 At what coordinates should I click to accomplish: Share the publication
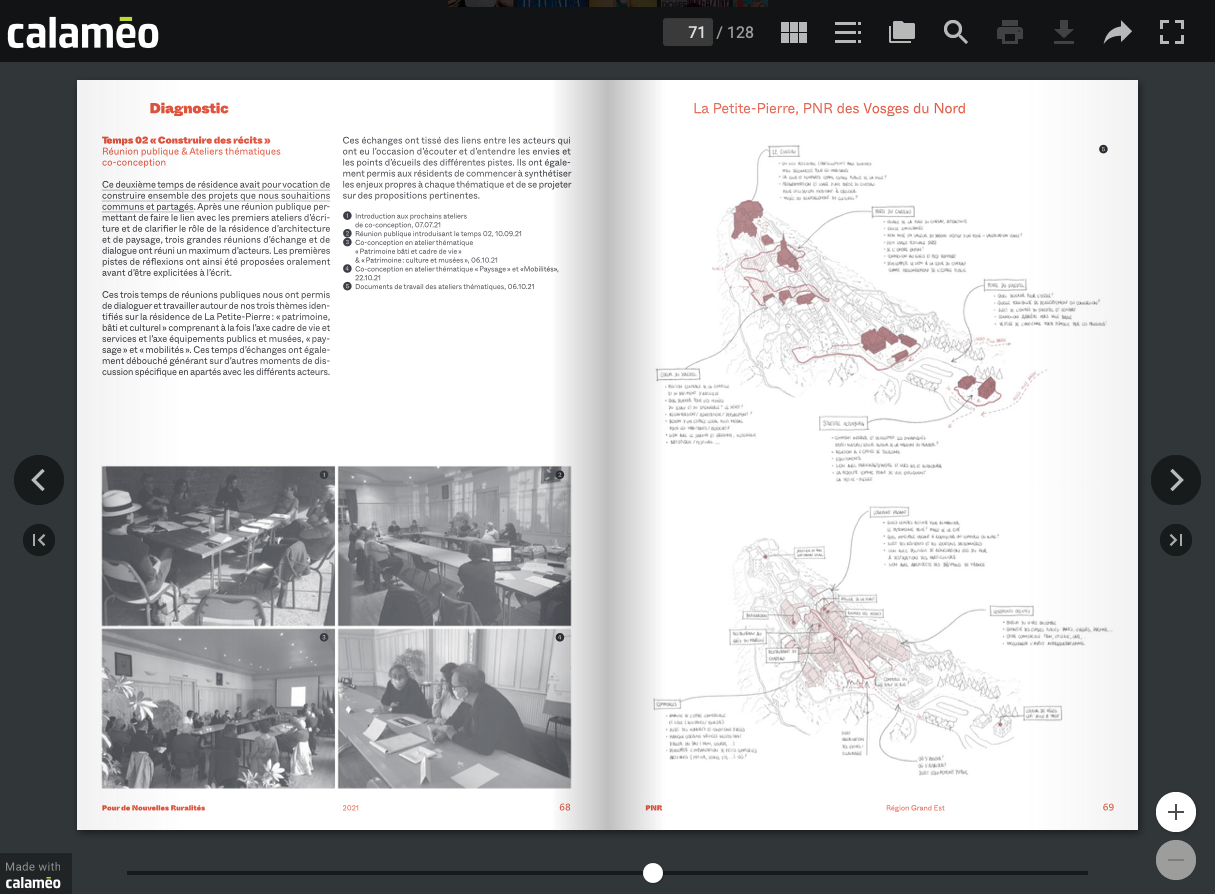1118,32
